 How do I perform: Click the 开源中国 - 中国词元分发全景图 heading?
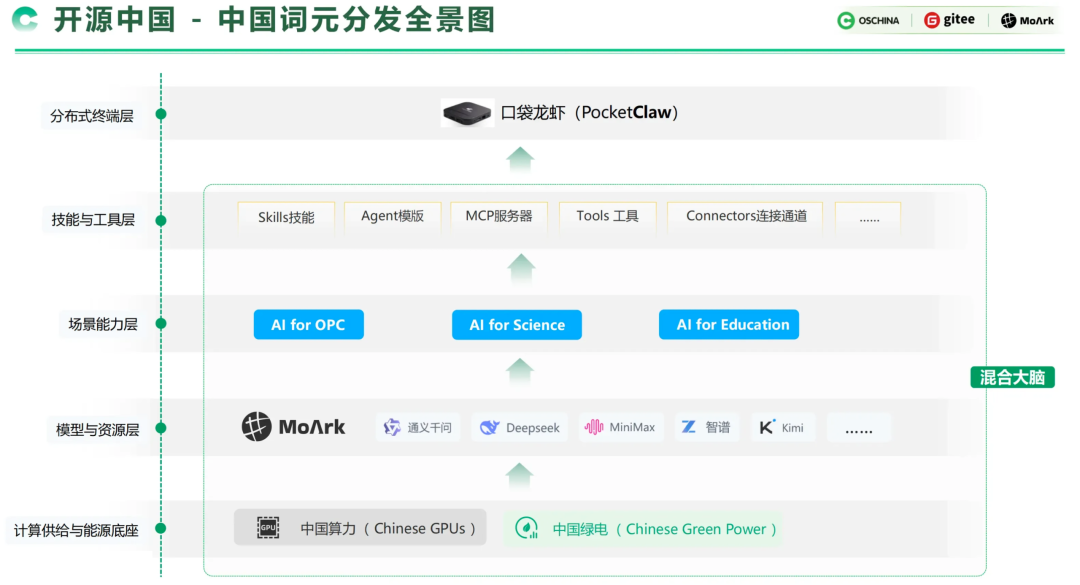(x=274, y=19)
